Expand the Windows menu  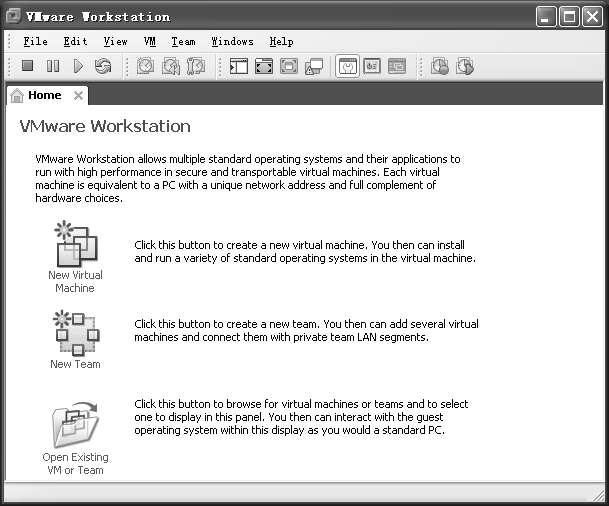[232, 42]
